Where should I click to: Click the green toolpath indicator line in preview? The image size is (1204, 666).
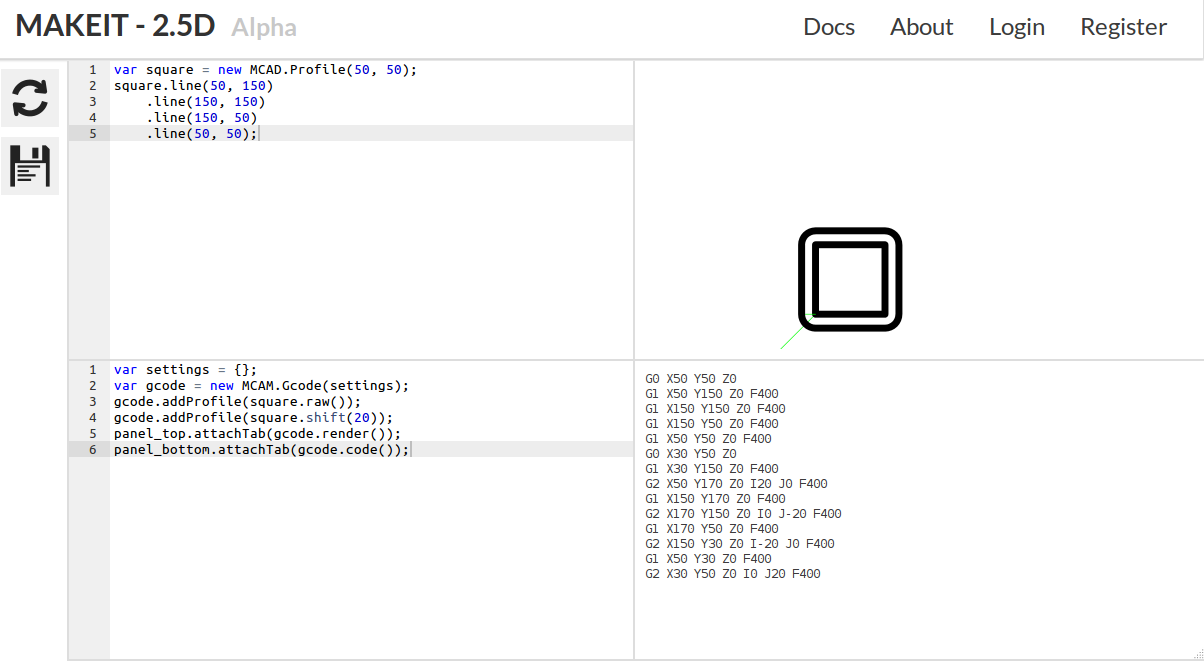point(793,335)
